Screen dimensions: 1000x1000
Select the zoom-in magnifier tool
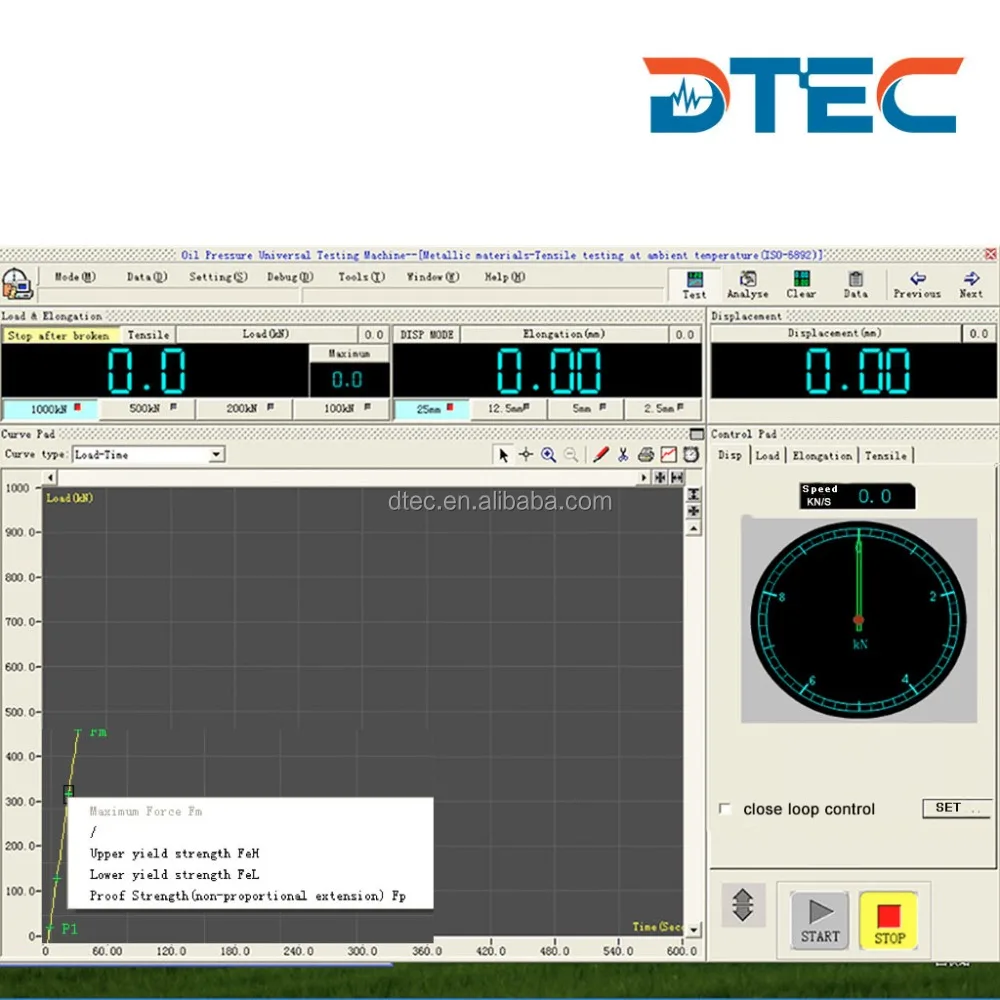[x=548, y=455]
